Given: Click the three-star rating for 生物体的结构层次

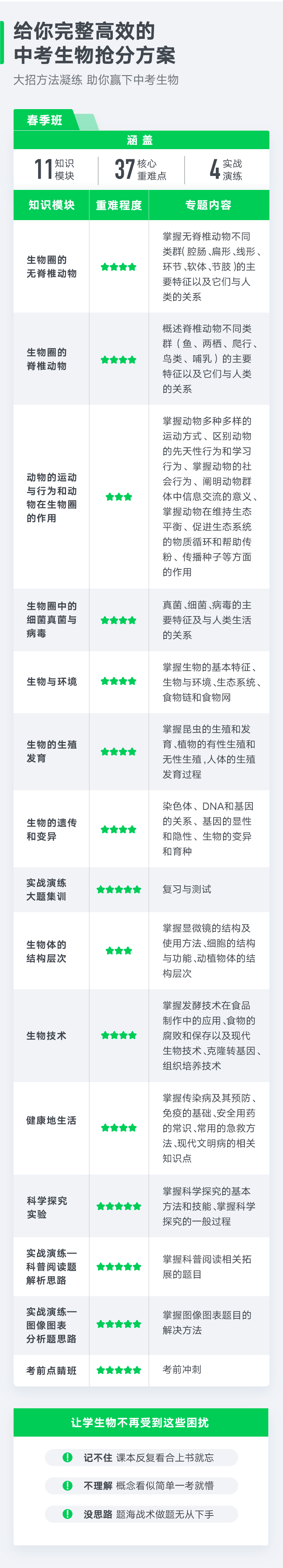Looking at the screenshot, I should click(x=119, y=951).
